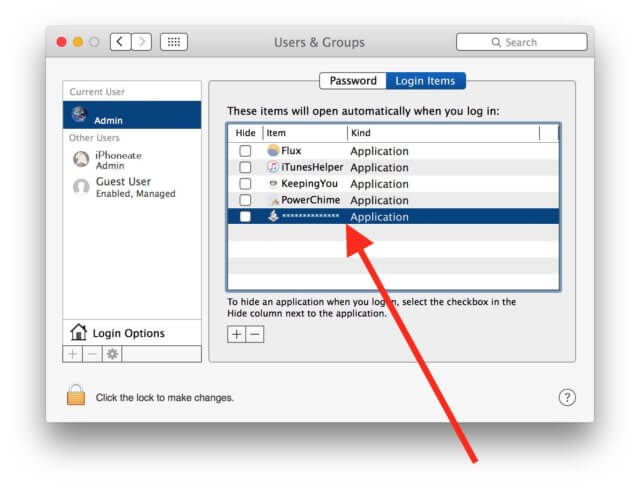Minimize the Users & Groups window
Screen dimensions: 640x488
[x=78, y=42]
